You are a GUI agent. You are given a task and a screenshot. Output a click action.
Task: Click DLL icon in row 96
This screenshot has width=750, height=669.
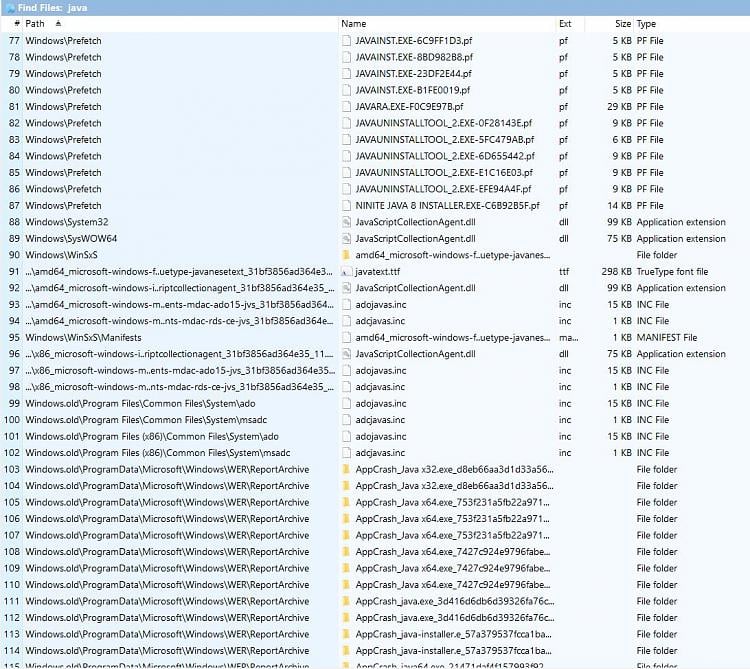(x=346, y=354)
